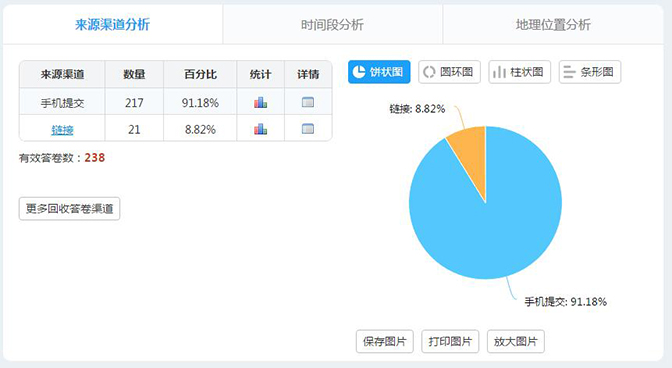Click the 来源渠道 column header

(62, 75)
